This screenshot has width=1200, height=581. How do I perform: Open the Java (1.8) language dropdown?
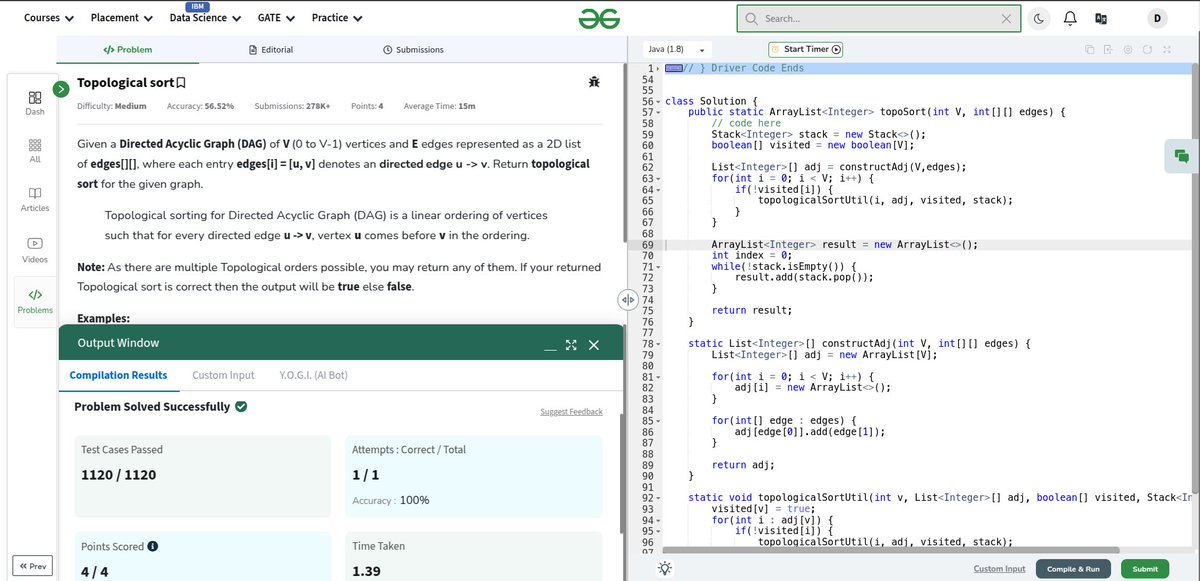[x=677, y=49]
